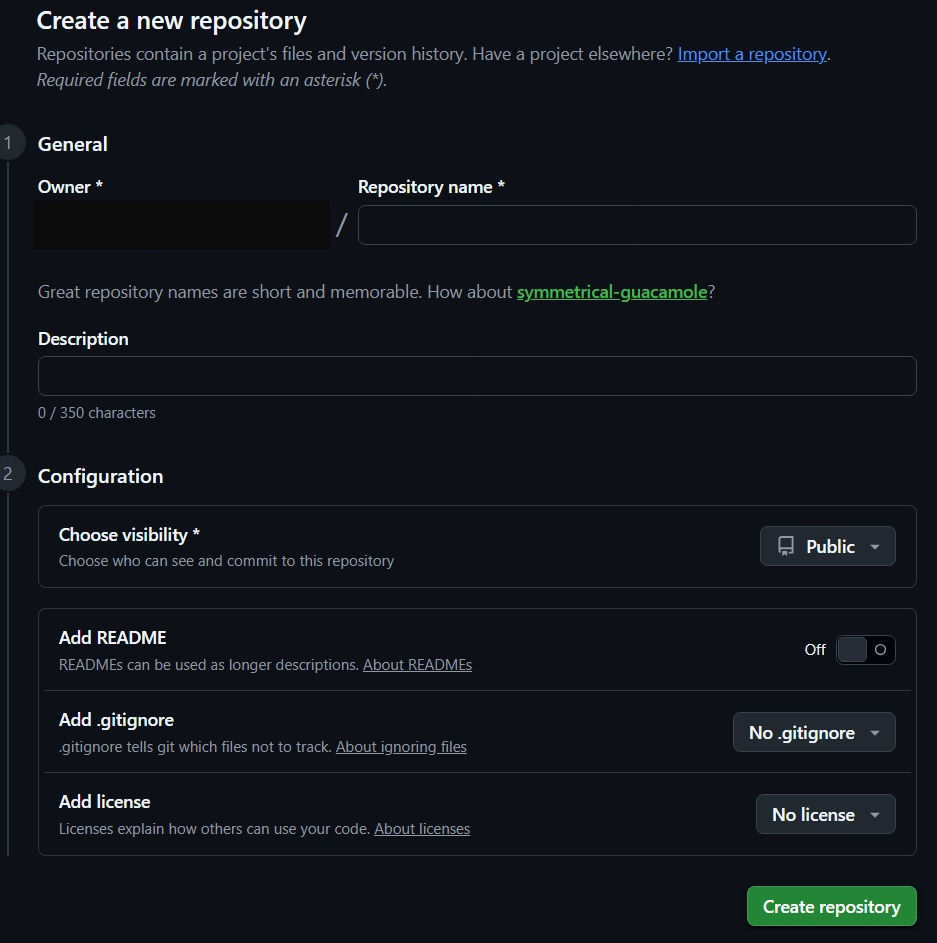Click the 'Create a new repository' heading

coord(171,21)
